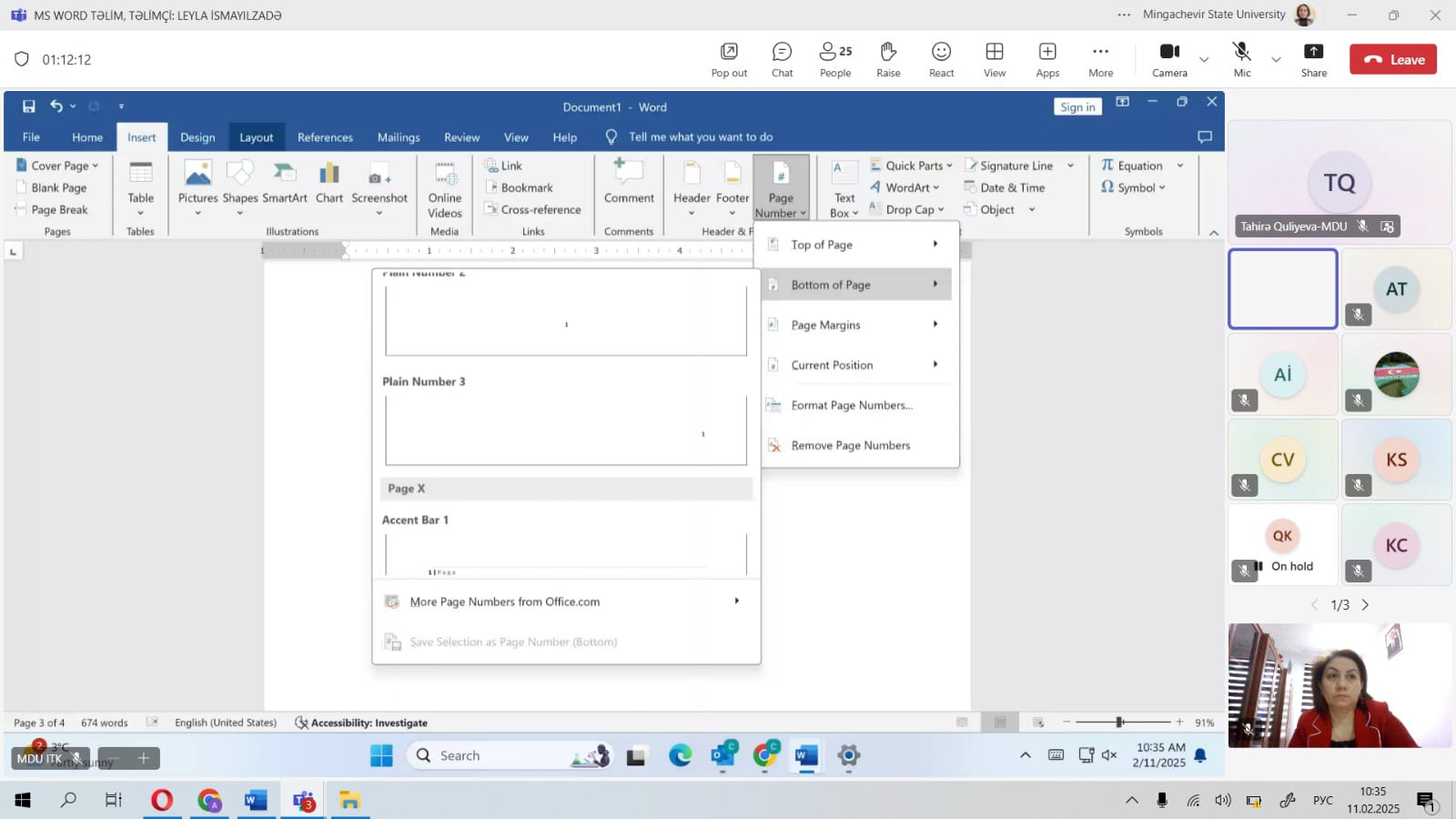This screenshot has height=819, width=1456.
Task: Switch to the Home tab
Action: click(87, 137)
